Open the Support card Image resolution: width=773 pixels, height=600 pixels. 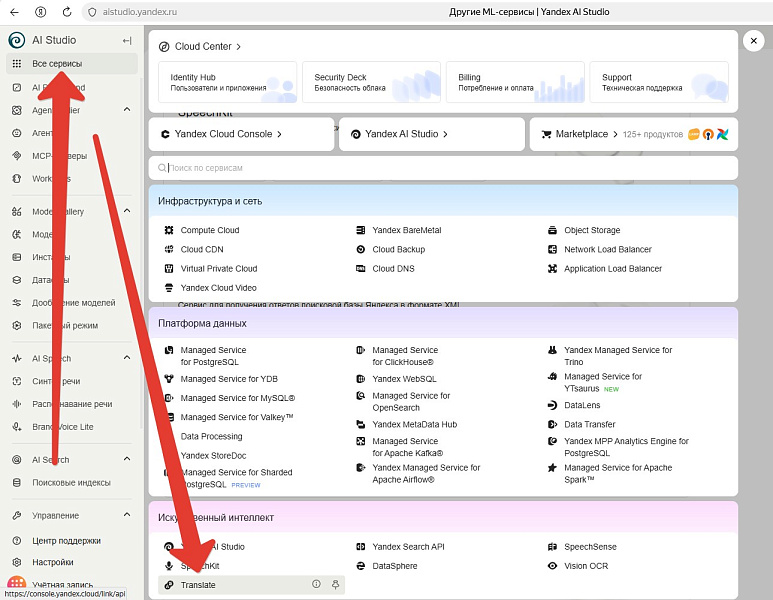tap(659, 82)
